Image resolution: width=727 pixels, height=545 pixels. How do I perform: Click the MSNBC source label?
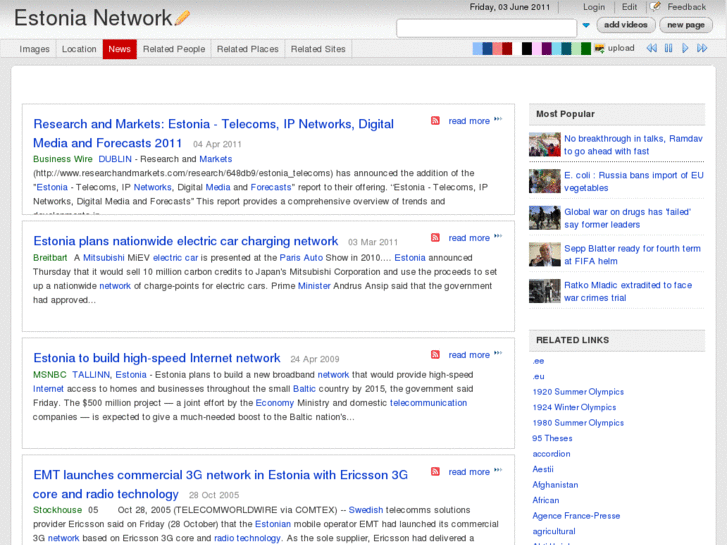point(50,375)
